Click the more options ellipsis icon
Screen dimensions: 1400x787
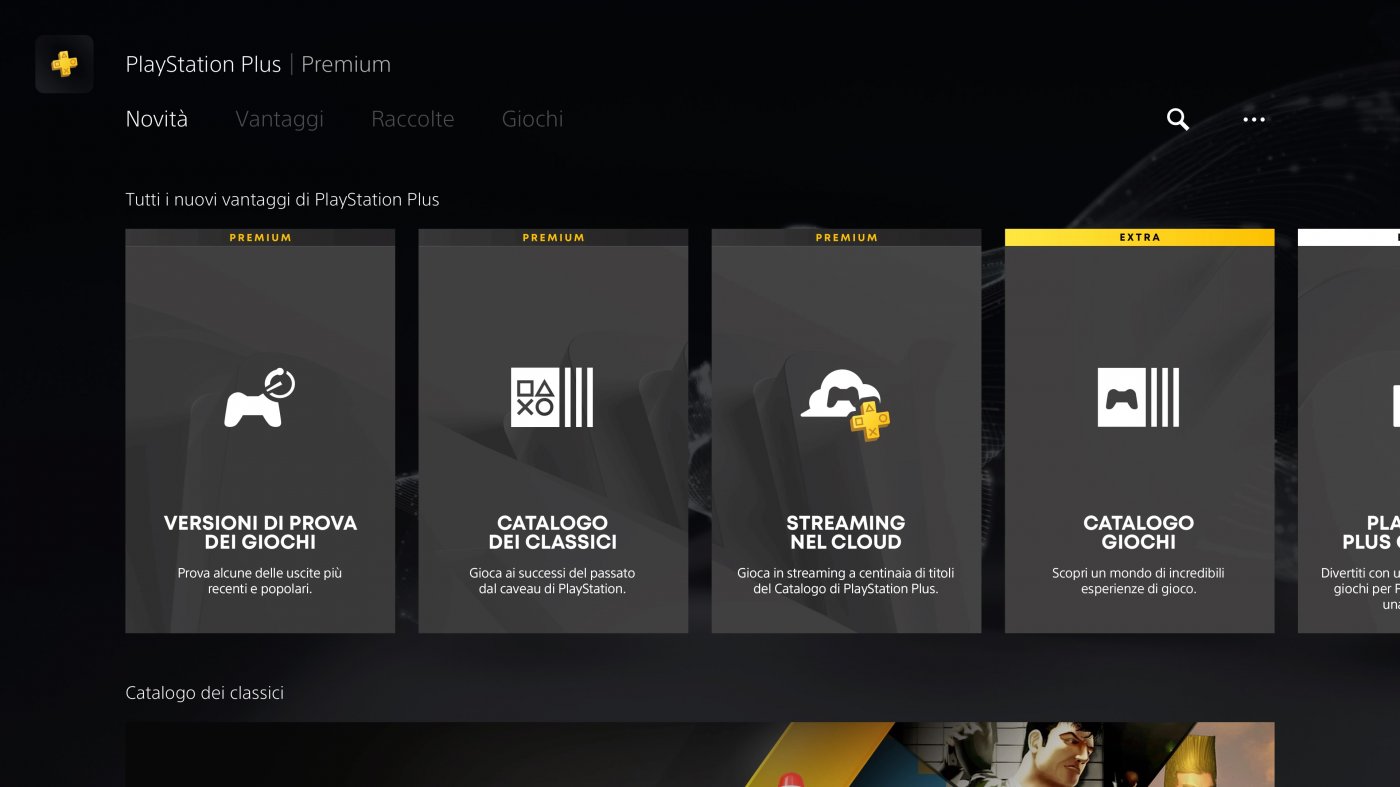click(1253, 119)
